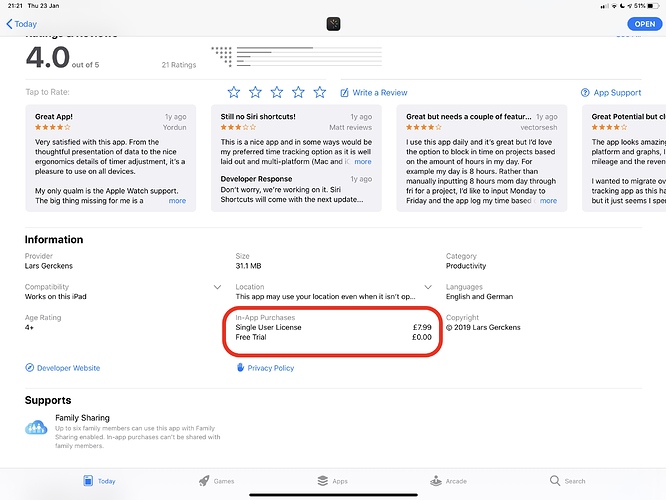Viewport: 666px width, 500px height.
Task: Tap the Privacy Policy hand icon
Action: 240,367
